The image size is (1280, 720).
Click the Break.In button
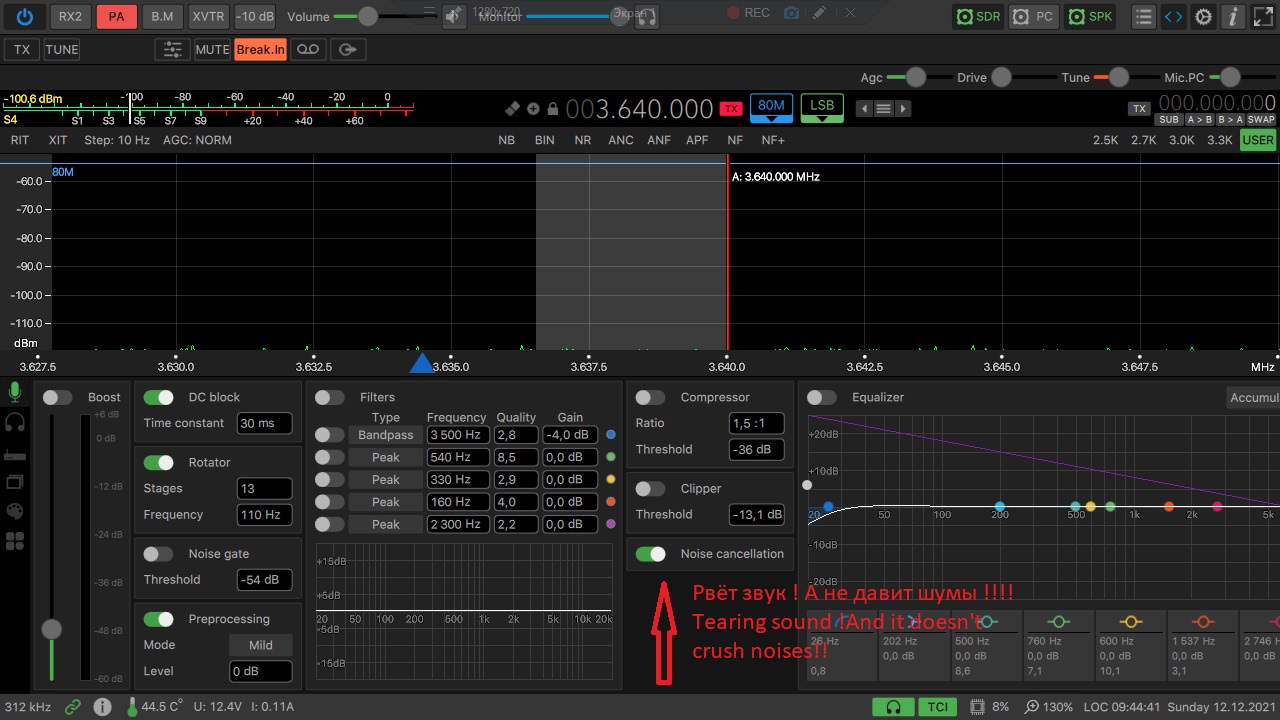click(x=260, y=49)
